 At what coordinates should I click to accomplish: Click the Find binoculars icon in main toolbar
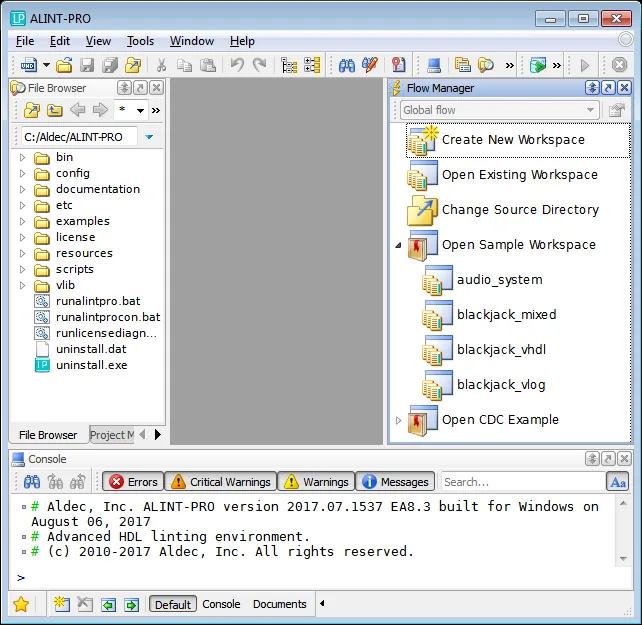click(x=346, y=65)
